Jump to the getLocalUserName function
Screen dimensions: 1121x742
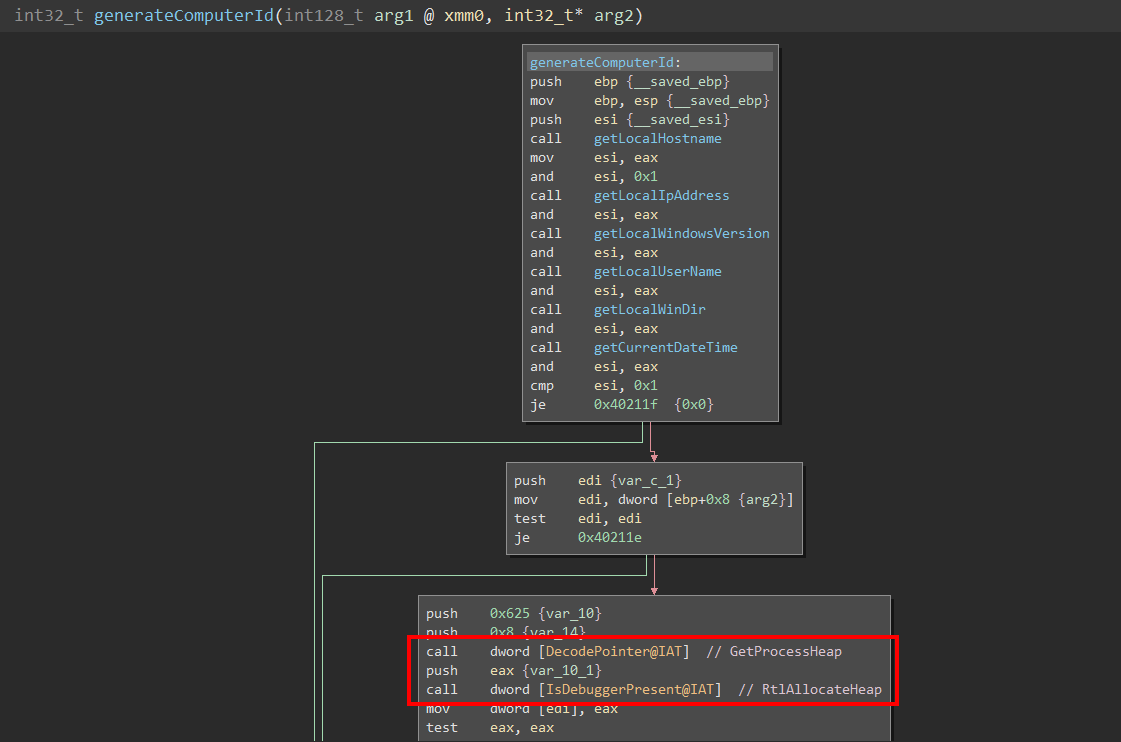(658, 271)
